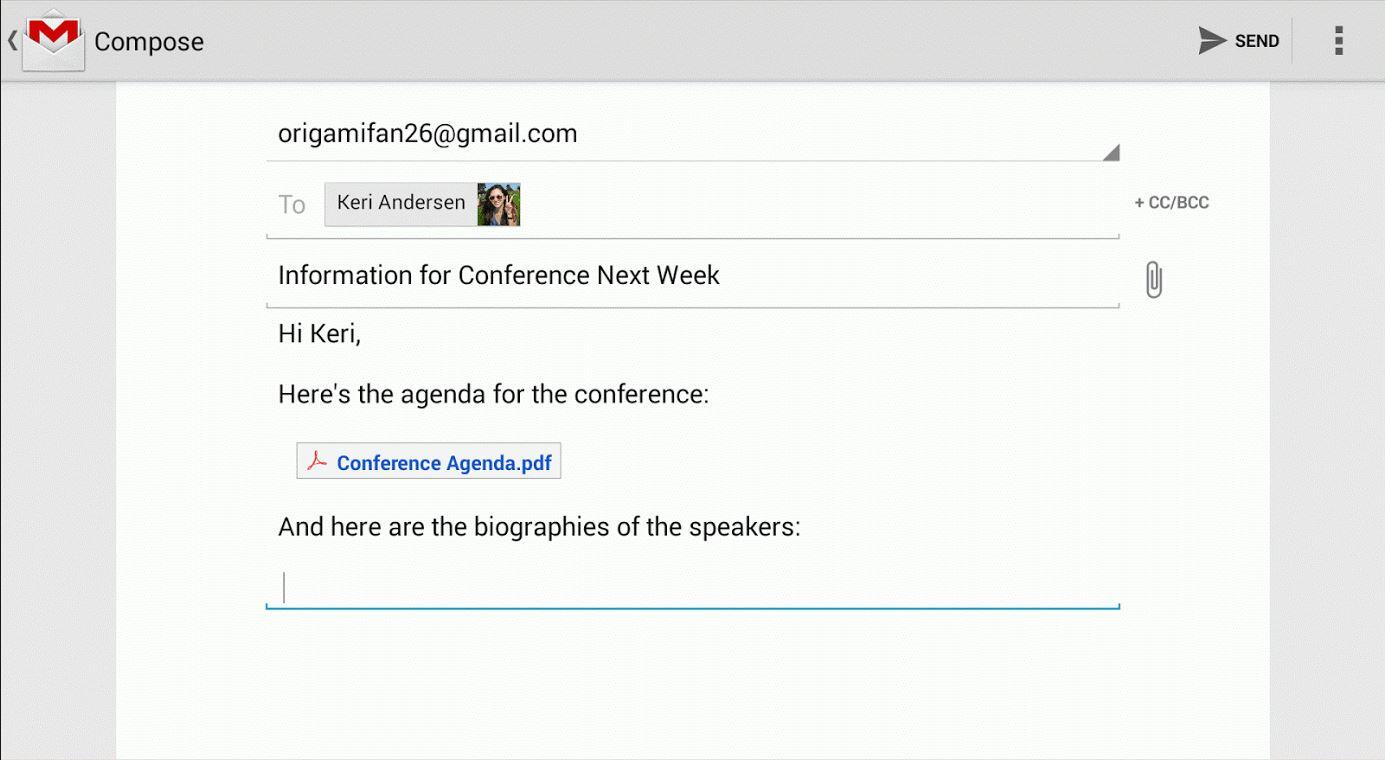This screenshot has width=1385, height=760.
Task: Click the SEND button label
Action: 1256,41
